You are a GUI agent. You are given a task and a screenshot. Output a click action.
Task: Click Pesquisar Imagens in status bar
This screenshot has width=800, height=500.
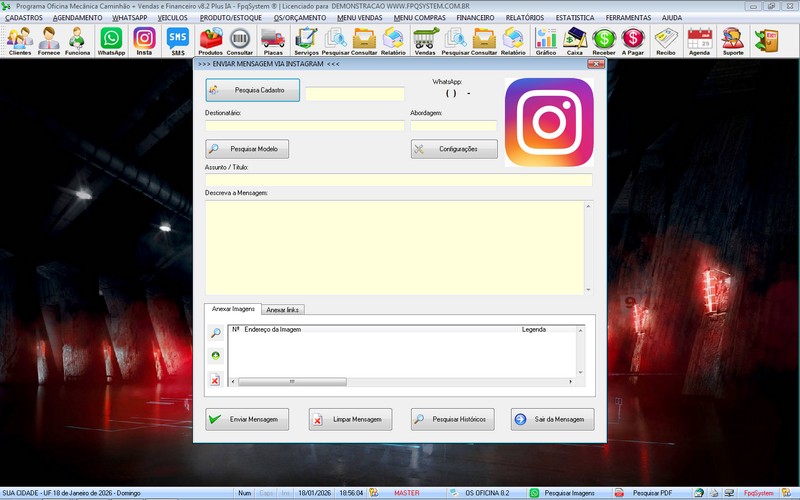(x=569, y=493)
